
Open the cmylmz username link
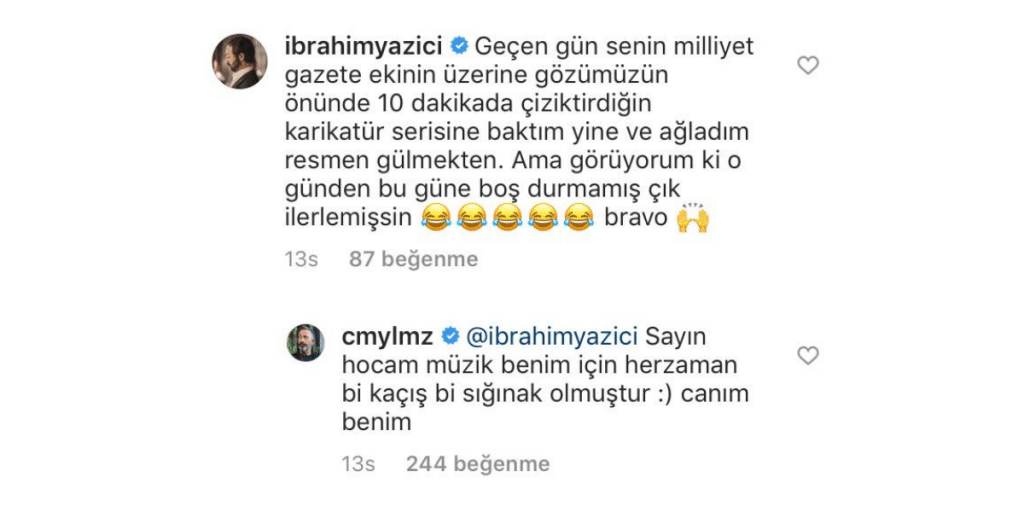pyautogui.click(x=389, y=338)
